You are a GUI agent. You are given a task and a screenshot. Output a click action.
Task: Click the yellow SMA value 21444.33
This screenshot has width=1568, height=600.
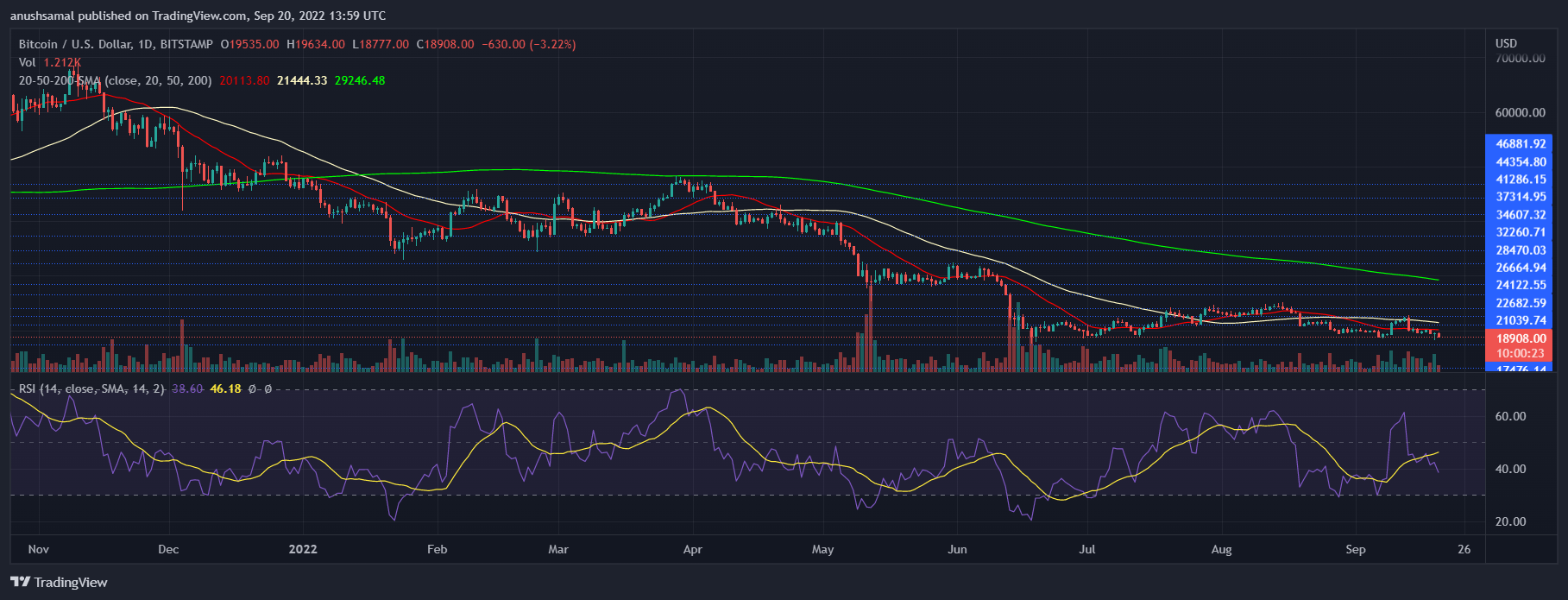[x=302, y=80]
